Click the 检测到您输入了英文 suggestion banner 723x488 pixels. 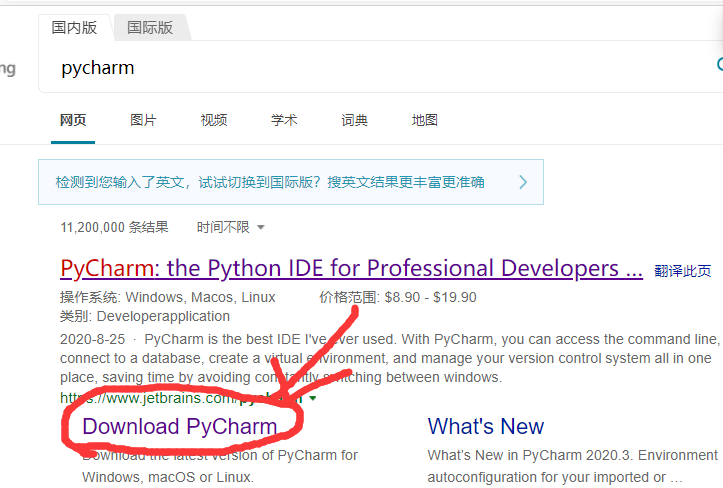click(x=291, y=182)
